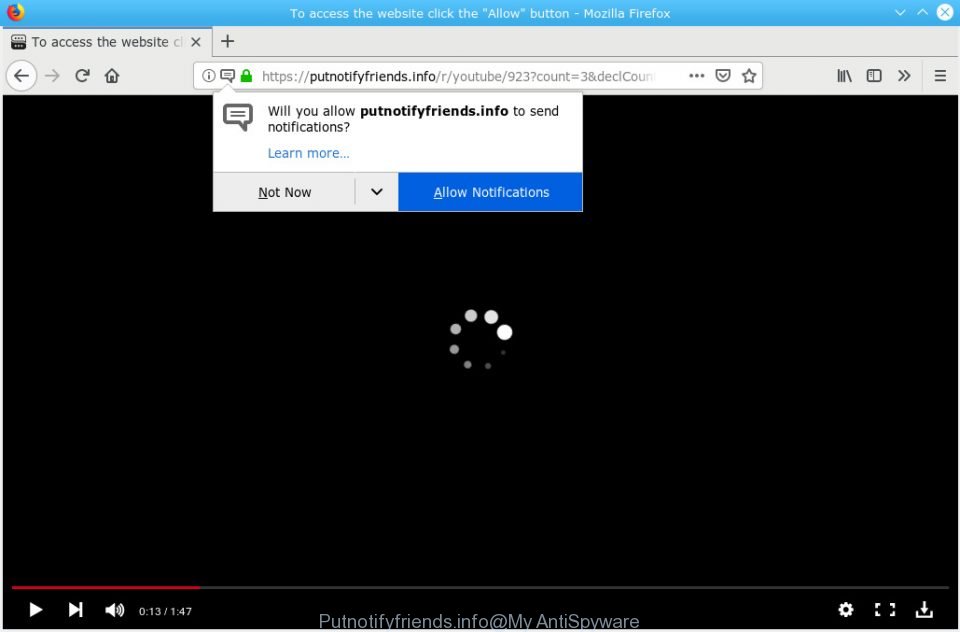Open video settings gear
This screenshot has width=960, height=632.
[846, 609]
